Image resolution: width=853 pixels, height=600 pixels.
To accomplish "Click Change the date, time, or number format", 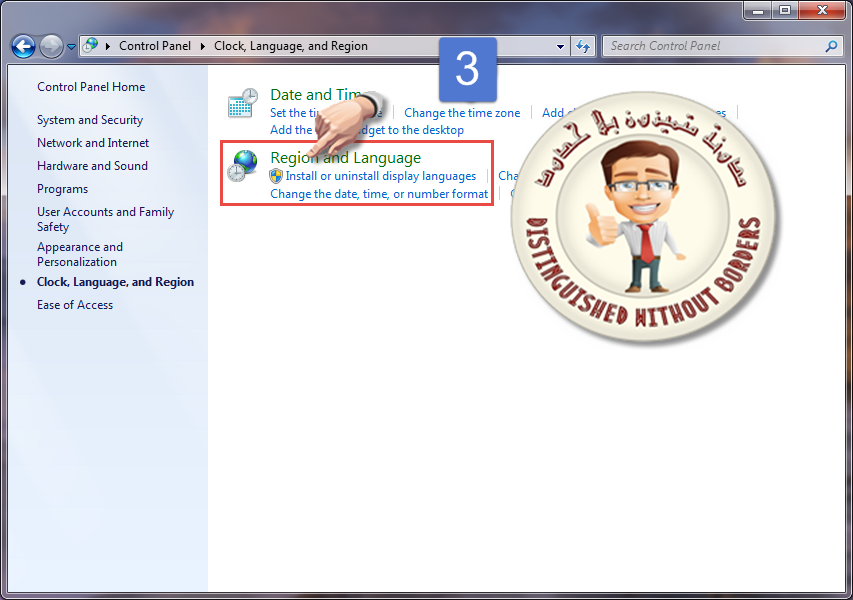I will pyautogui.click(x=379, y=194).
